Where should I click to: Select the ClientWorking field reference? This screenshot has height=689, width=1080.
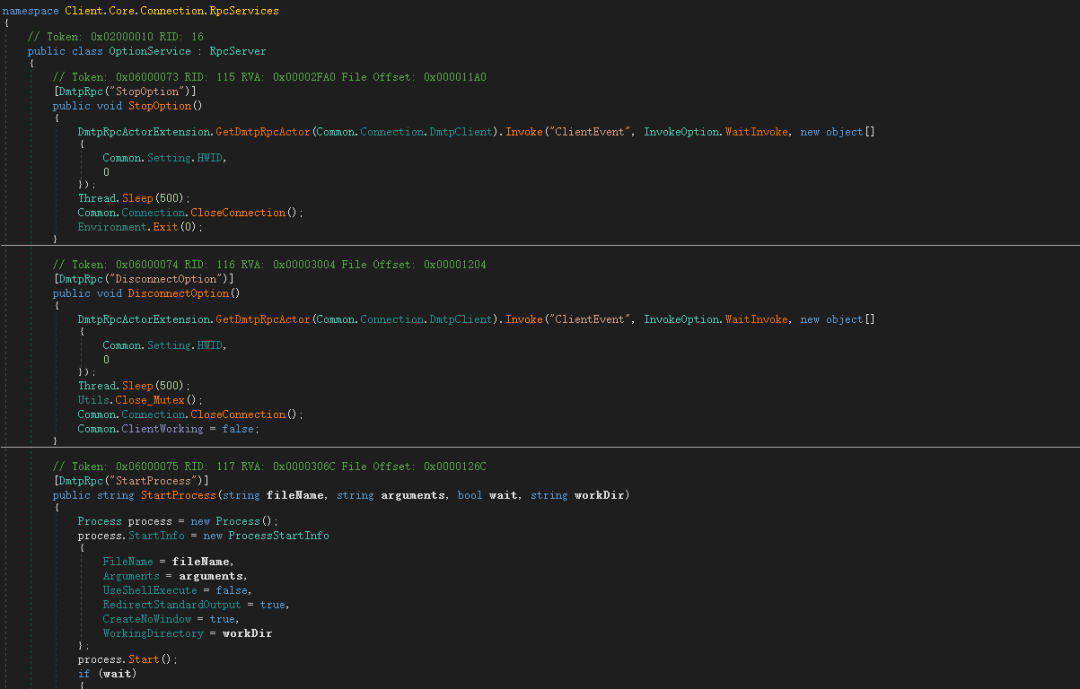(162, 429)
